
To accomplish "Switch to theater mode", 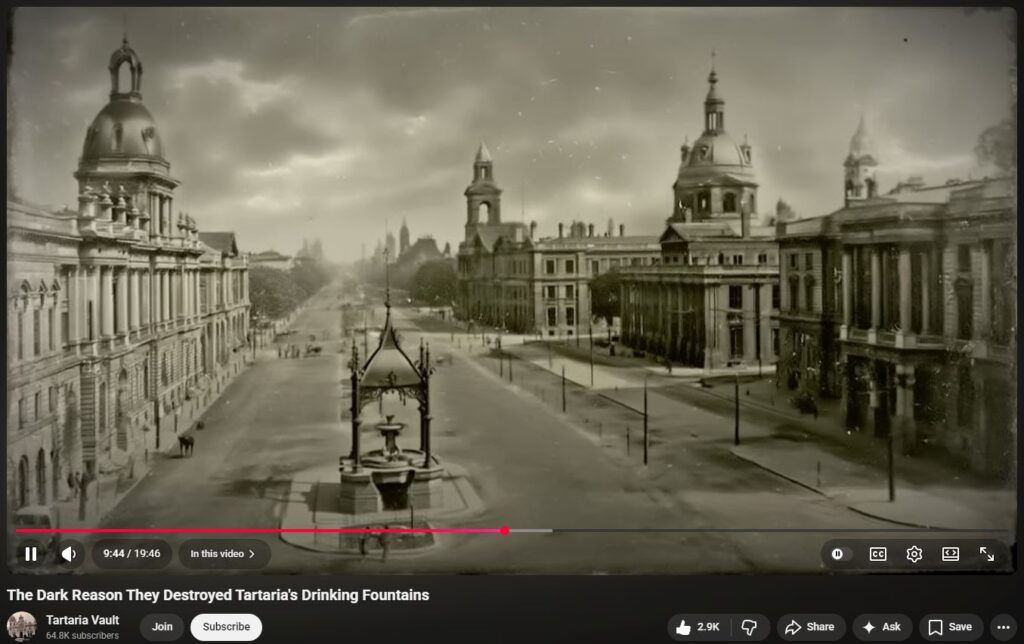I will [950, 554].
